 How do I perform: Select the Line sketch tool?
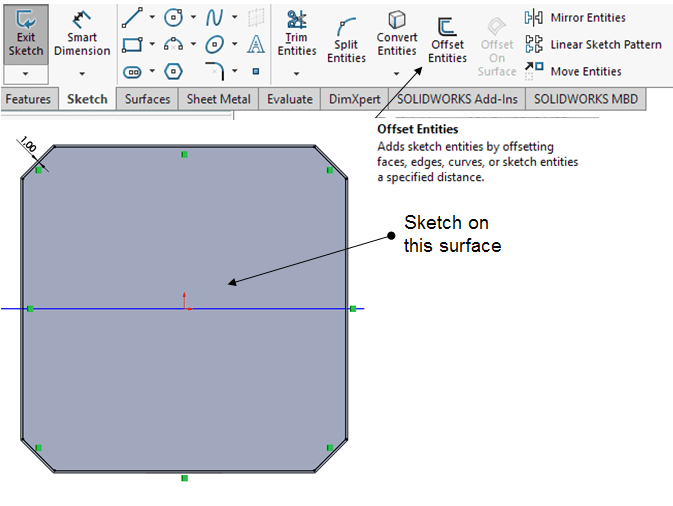point(131,17)
